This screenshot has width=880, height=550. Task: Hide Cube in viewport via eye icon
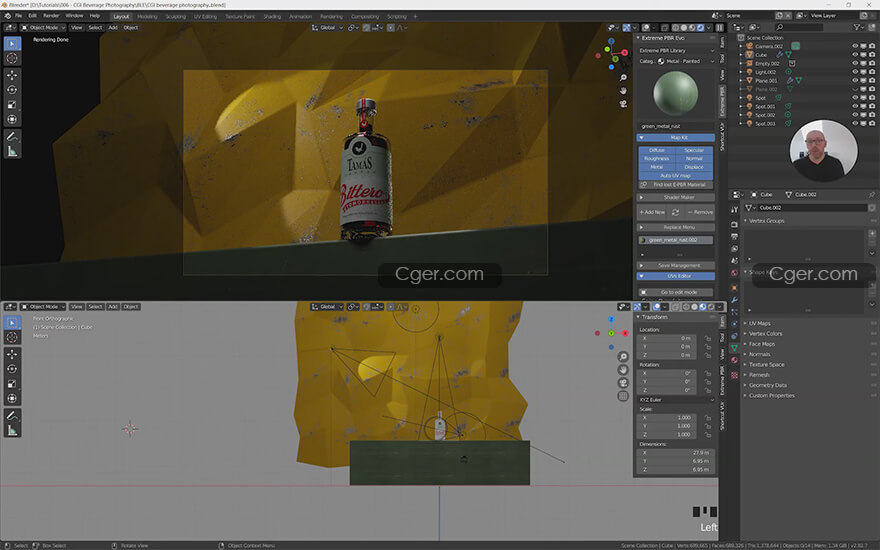click(x=855, y=54)
